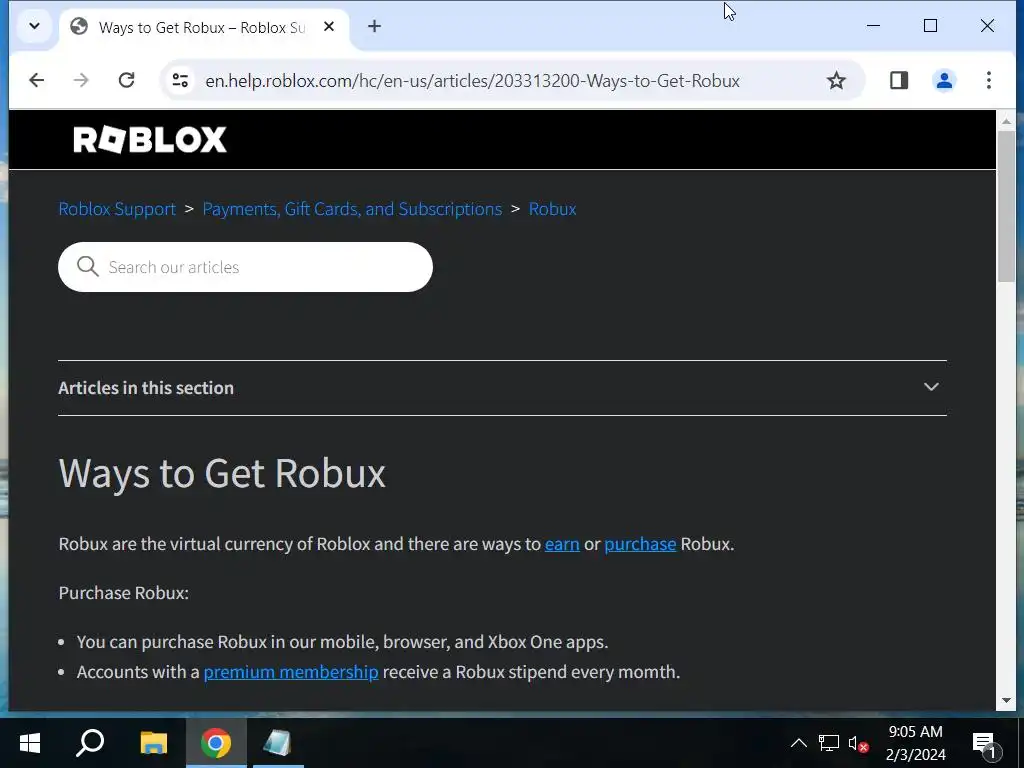1024x768 pixels.
Task: Click the URL in the address bar
Action: click(x=472, y=81)
